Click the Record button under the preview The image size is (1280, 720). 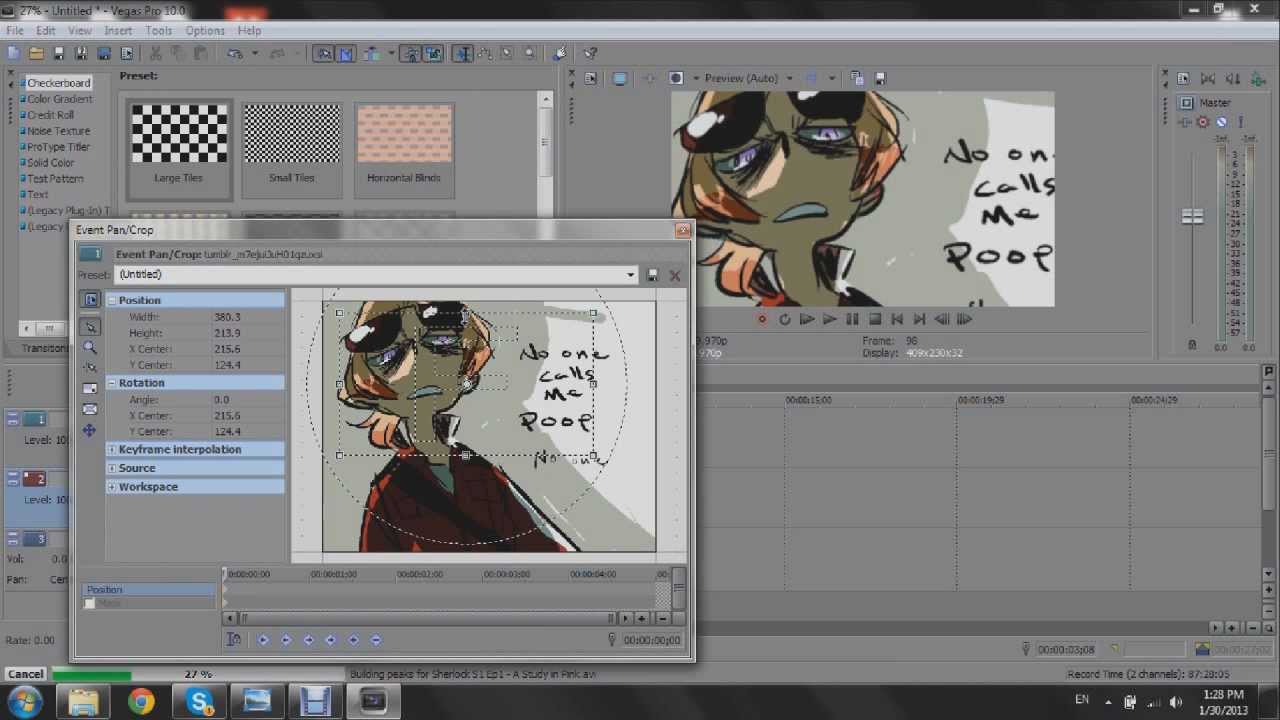tap(762, 319)
